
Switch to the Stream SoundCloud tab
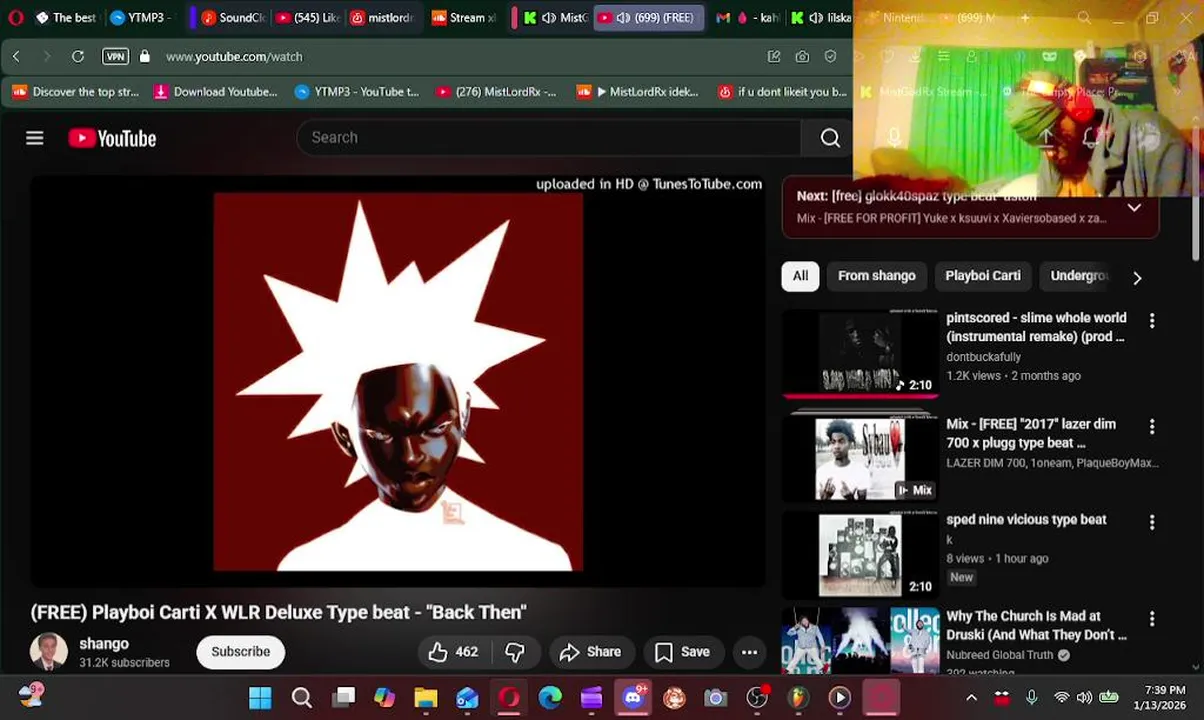click(463, 17)
